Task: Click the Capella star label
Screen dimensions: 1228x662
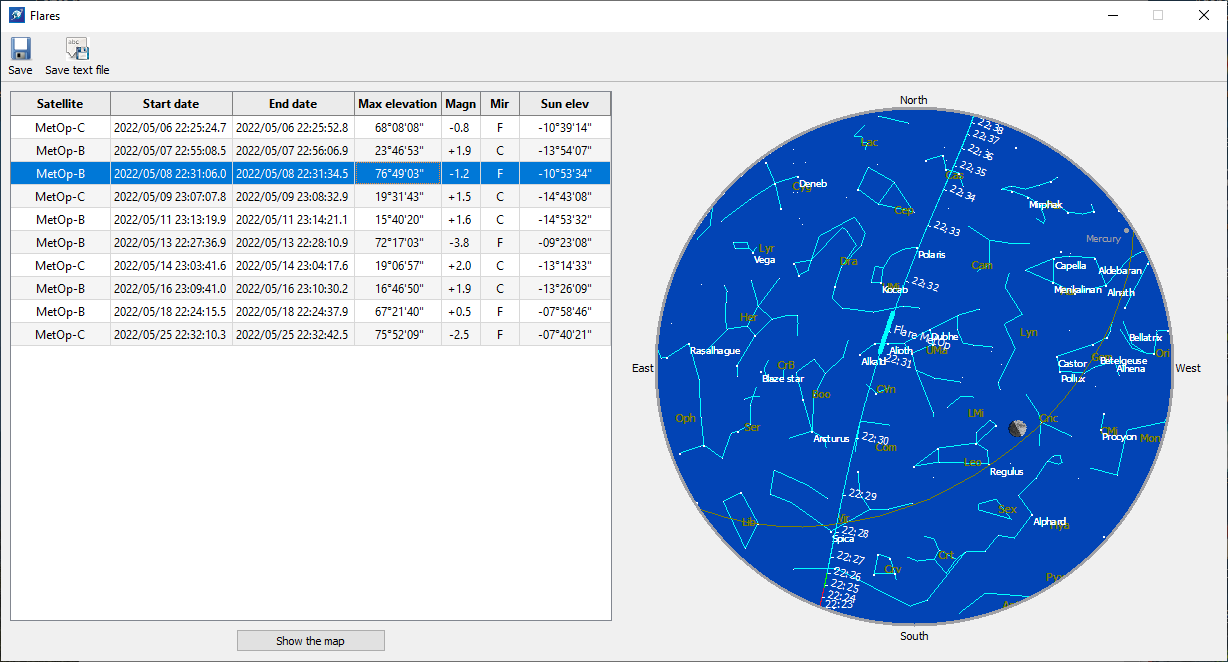Action: (x=1070, y=266)
